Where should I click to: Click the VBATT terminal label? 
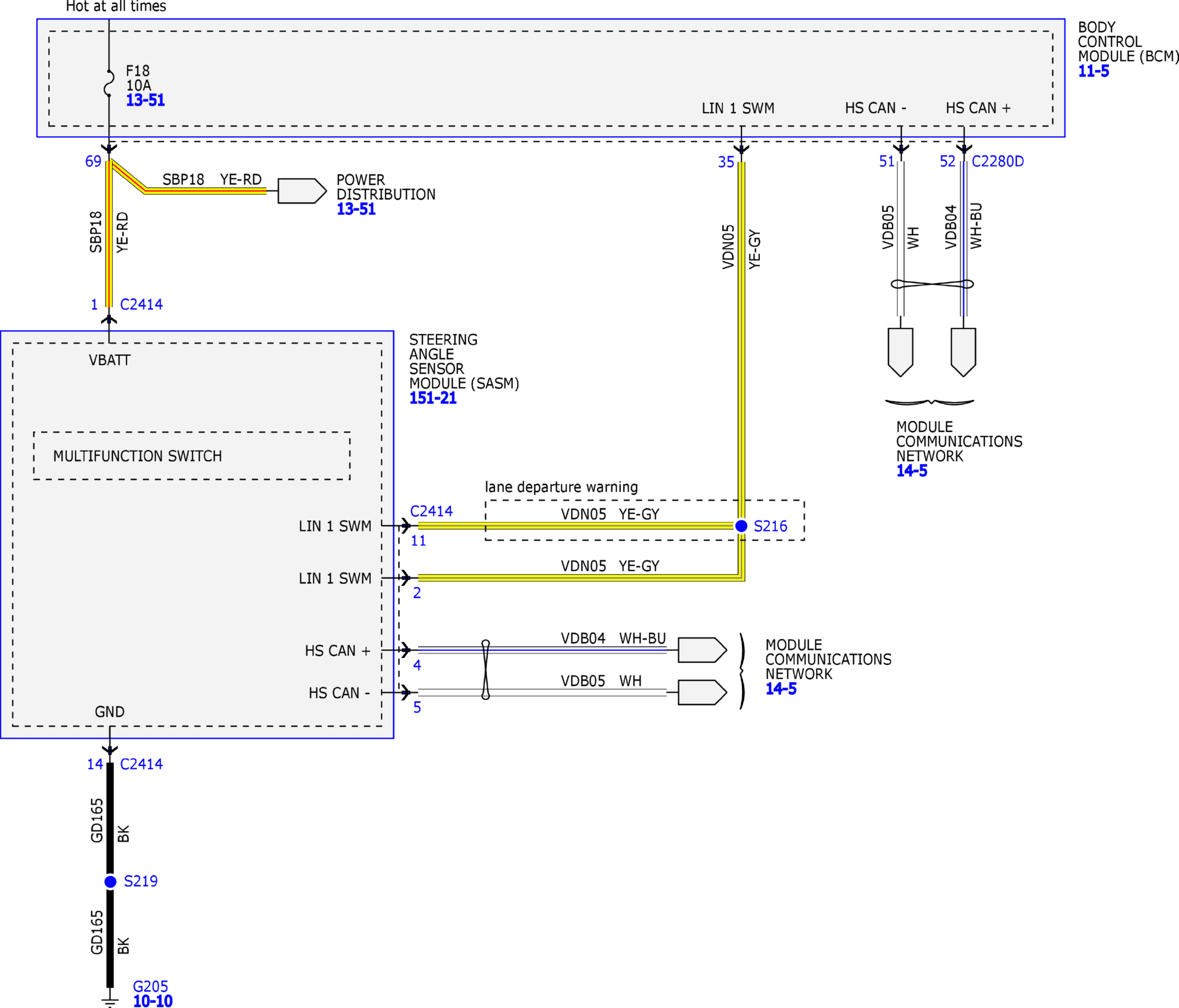point(109,360)
